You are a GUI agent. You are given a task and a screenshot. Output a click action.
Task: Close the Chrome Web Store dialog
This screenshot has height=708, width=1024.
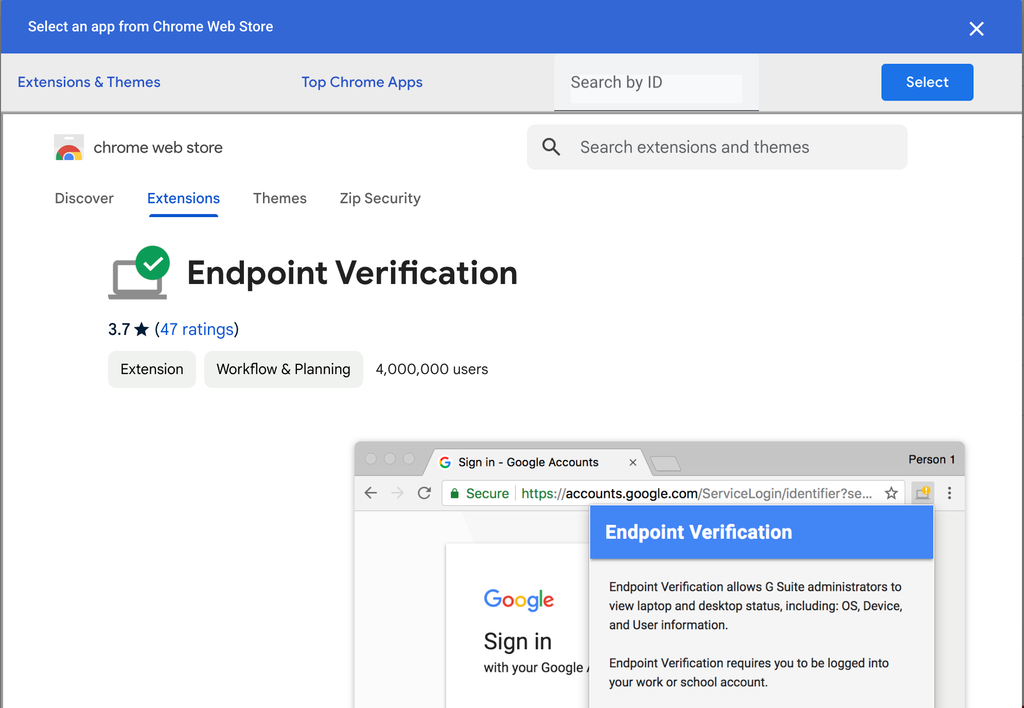click(977, 28)
